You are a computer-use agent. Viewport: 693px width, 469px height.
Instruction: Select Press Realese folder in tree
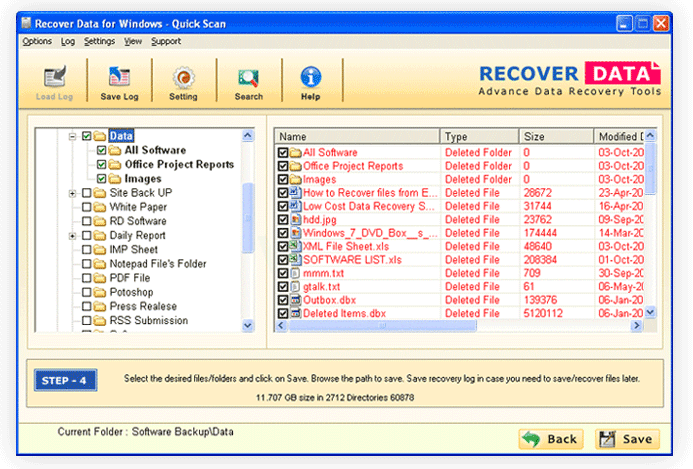(143, 306)
